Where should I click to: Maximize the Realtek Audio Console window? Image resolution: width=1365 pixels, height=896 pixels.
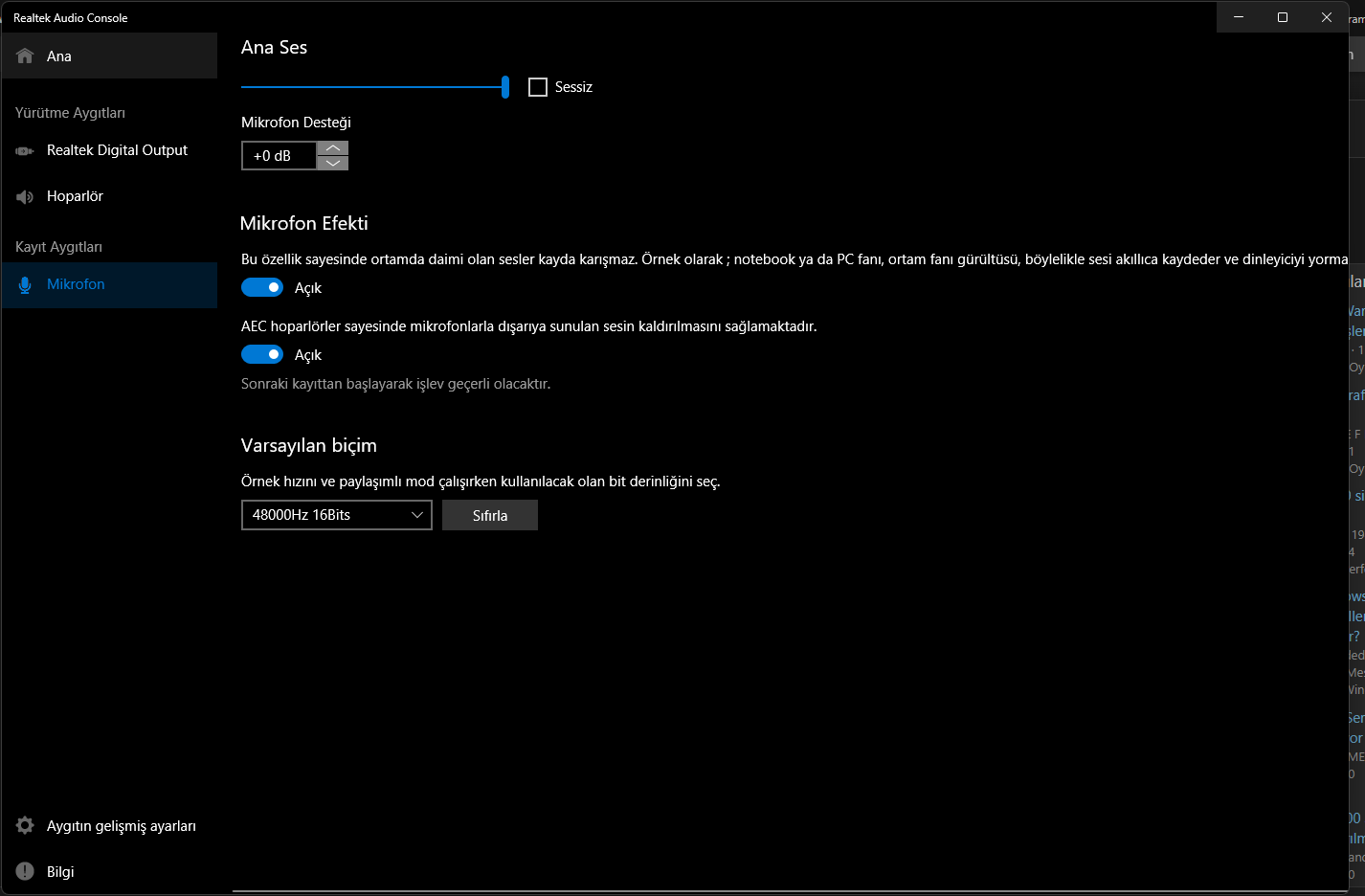[1283, 17]
